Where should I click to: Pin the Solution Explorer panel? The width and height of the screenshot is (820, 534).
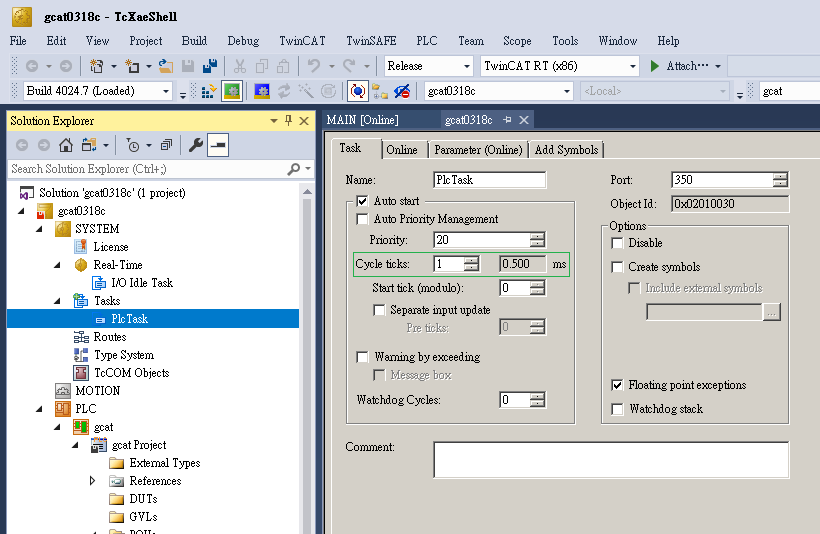(289, 120)
